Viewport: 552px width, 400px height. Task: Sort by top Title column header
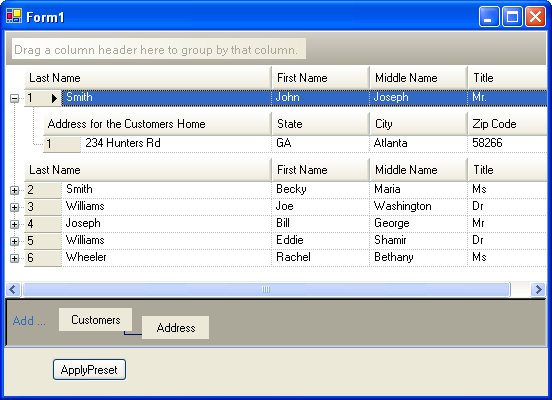point(507,78)
